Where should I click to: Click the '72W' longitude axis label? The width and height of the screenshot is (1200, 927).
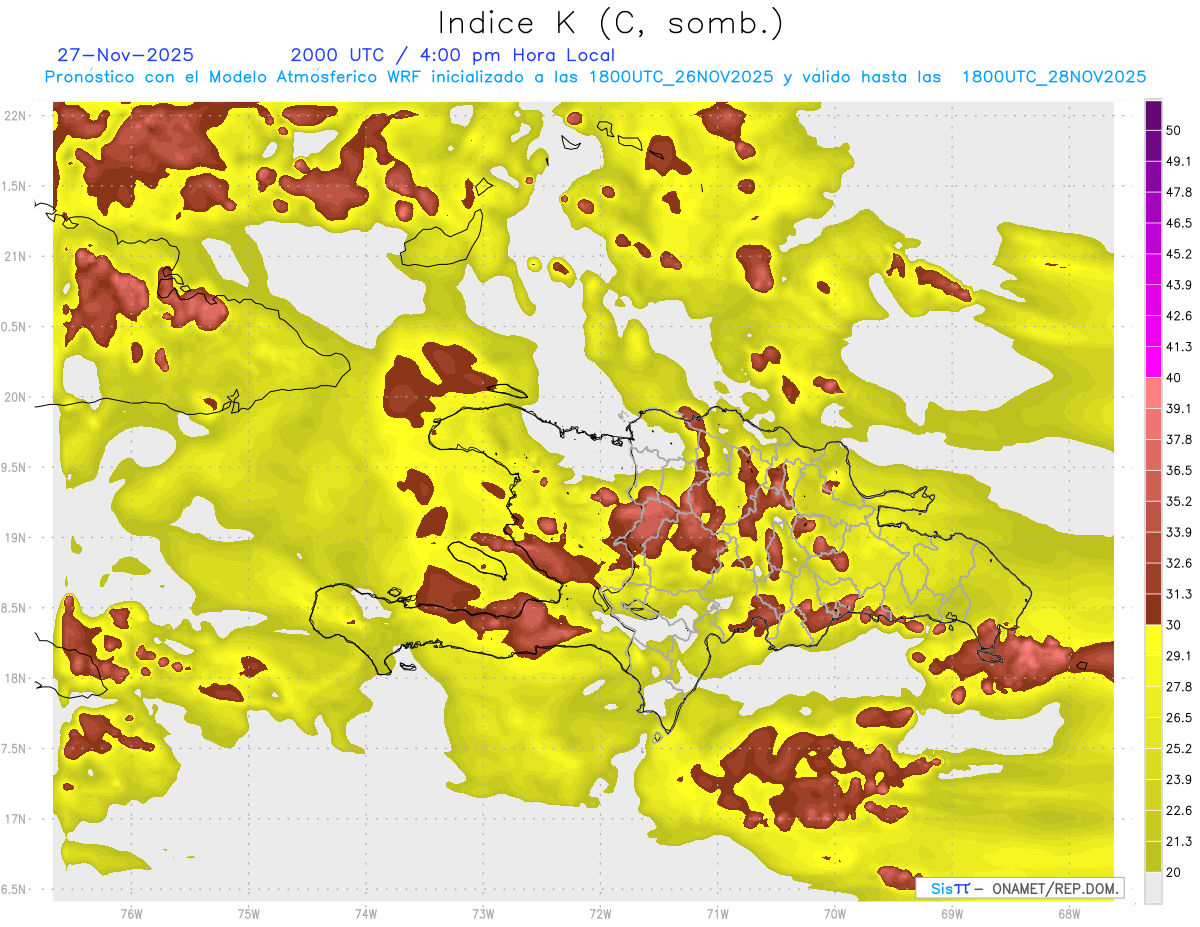(x=600, y=914)
